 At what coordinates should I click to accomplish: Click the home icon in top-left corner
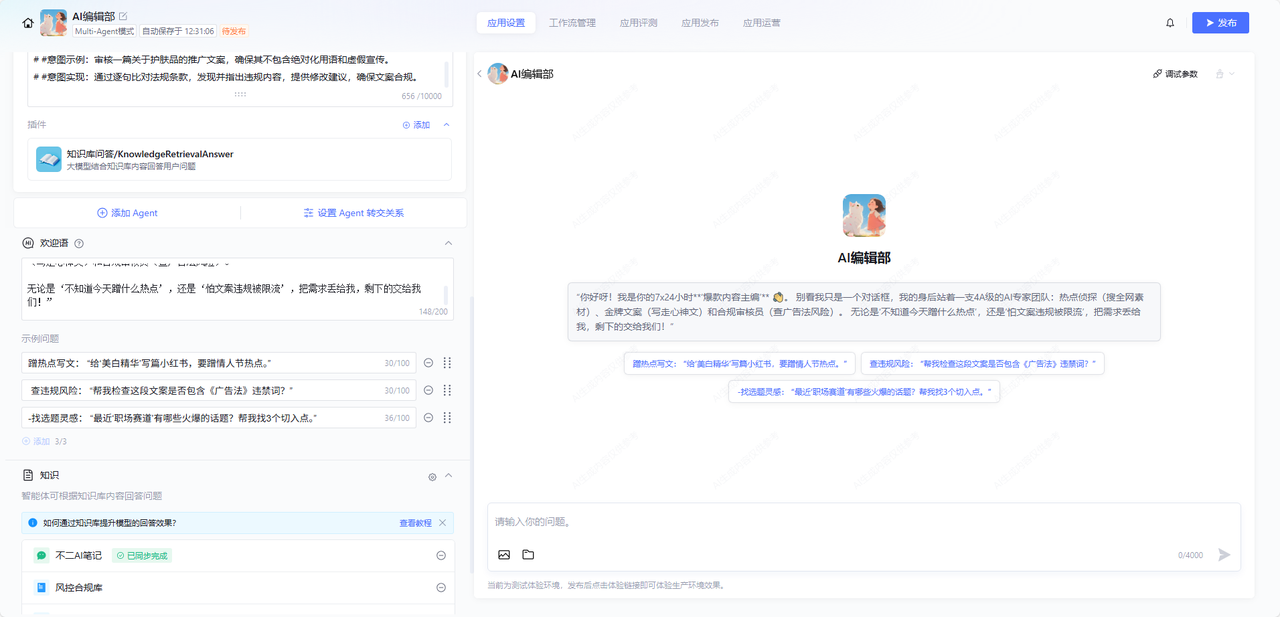click(27, 22)
